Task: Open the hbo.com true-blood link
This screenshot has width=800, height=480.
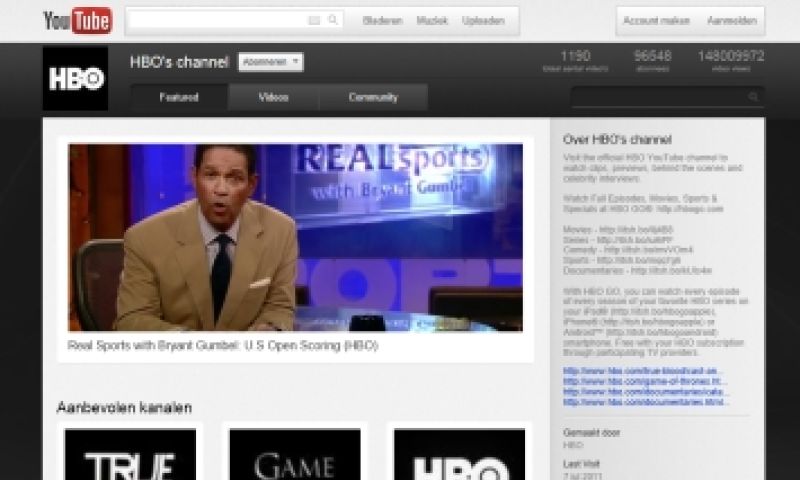Action: click(643, 370)
